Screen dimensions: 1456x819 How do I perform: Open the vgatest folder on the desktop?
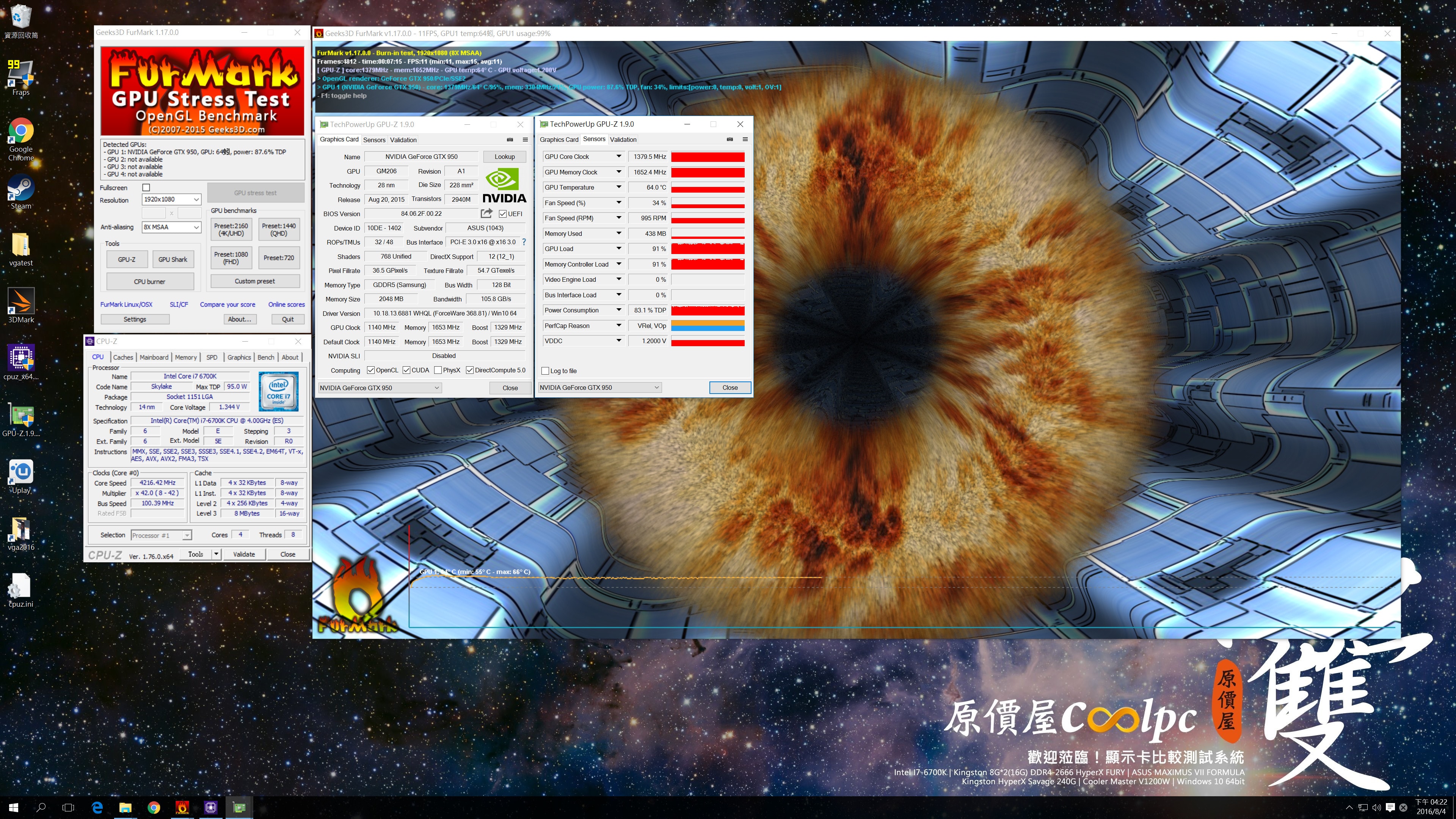point(21,249)
